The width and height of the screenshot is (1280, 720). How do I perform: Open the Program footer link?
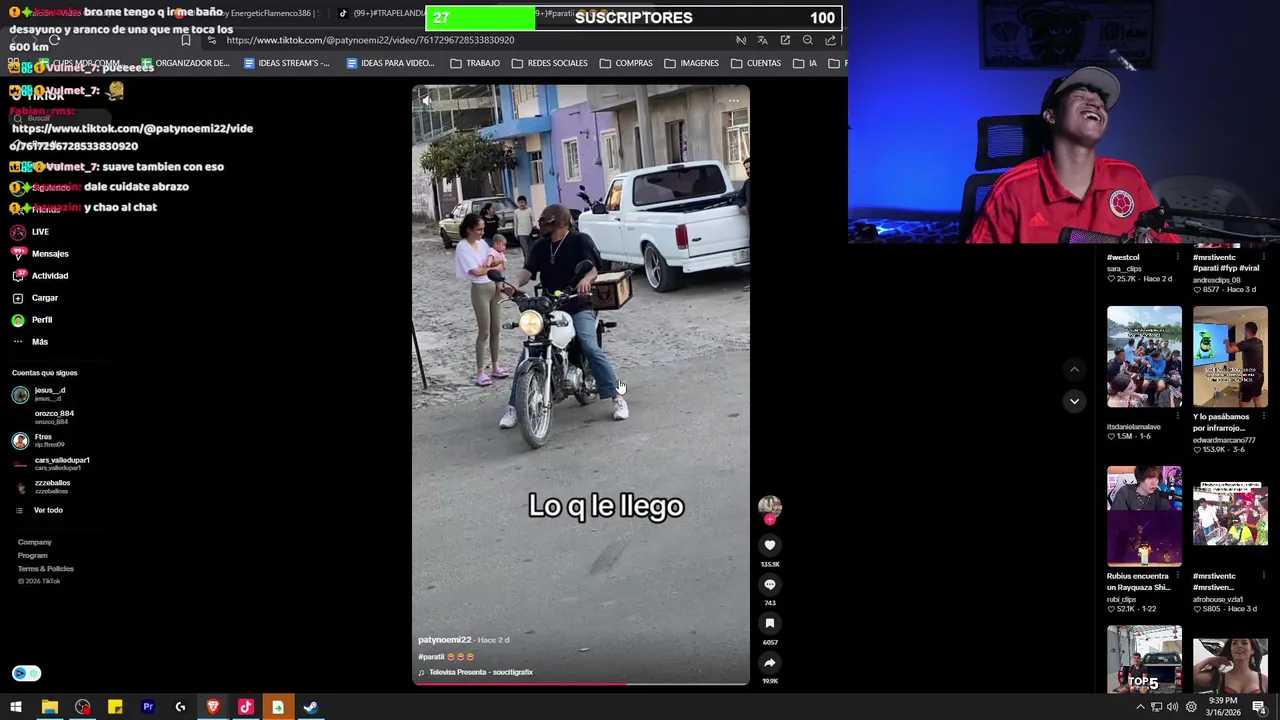pos(32,555)
